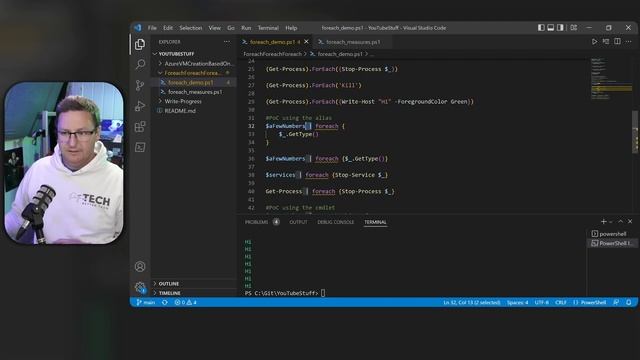The height and width of the screenshot is (360, 640).
Task: Open the File menu
Action: coord(152,28)
